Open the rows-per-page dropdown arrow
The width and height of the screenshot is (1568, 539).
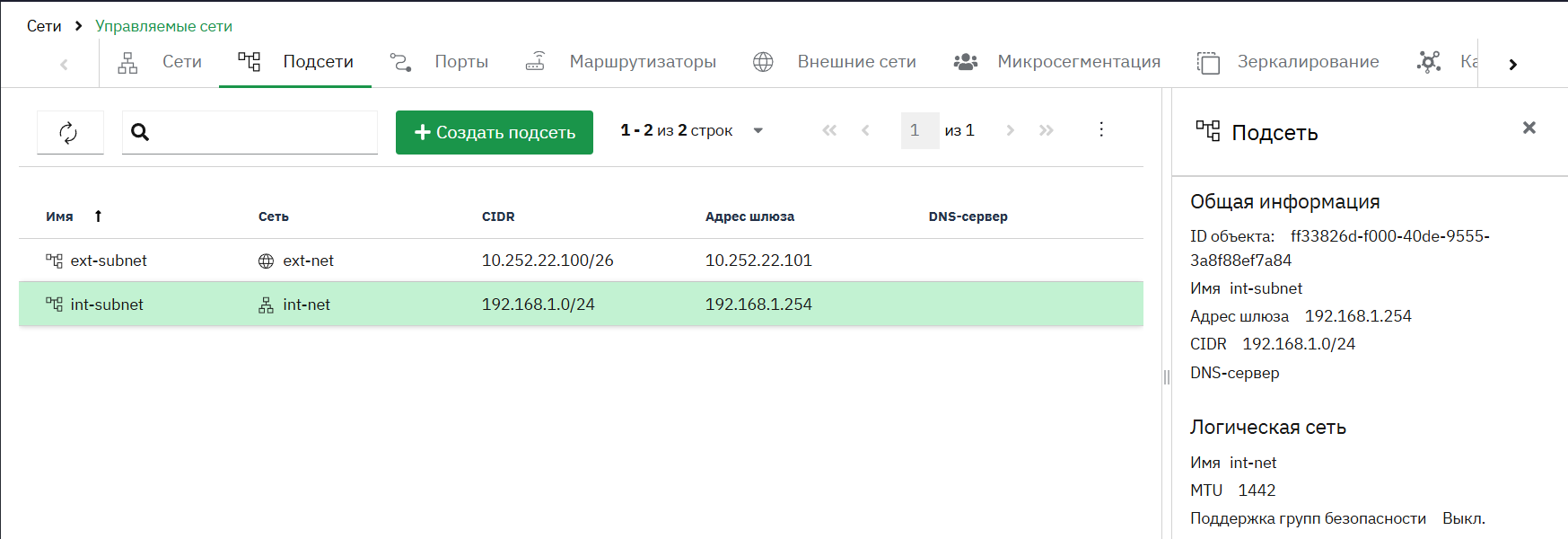[758, 131]
